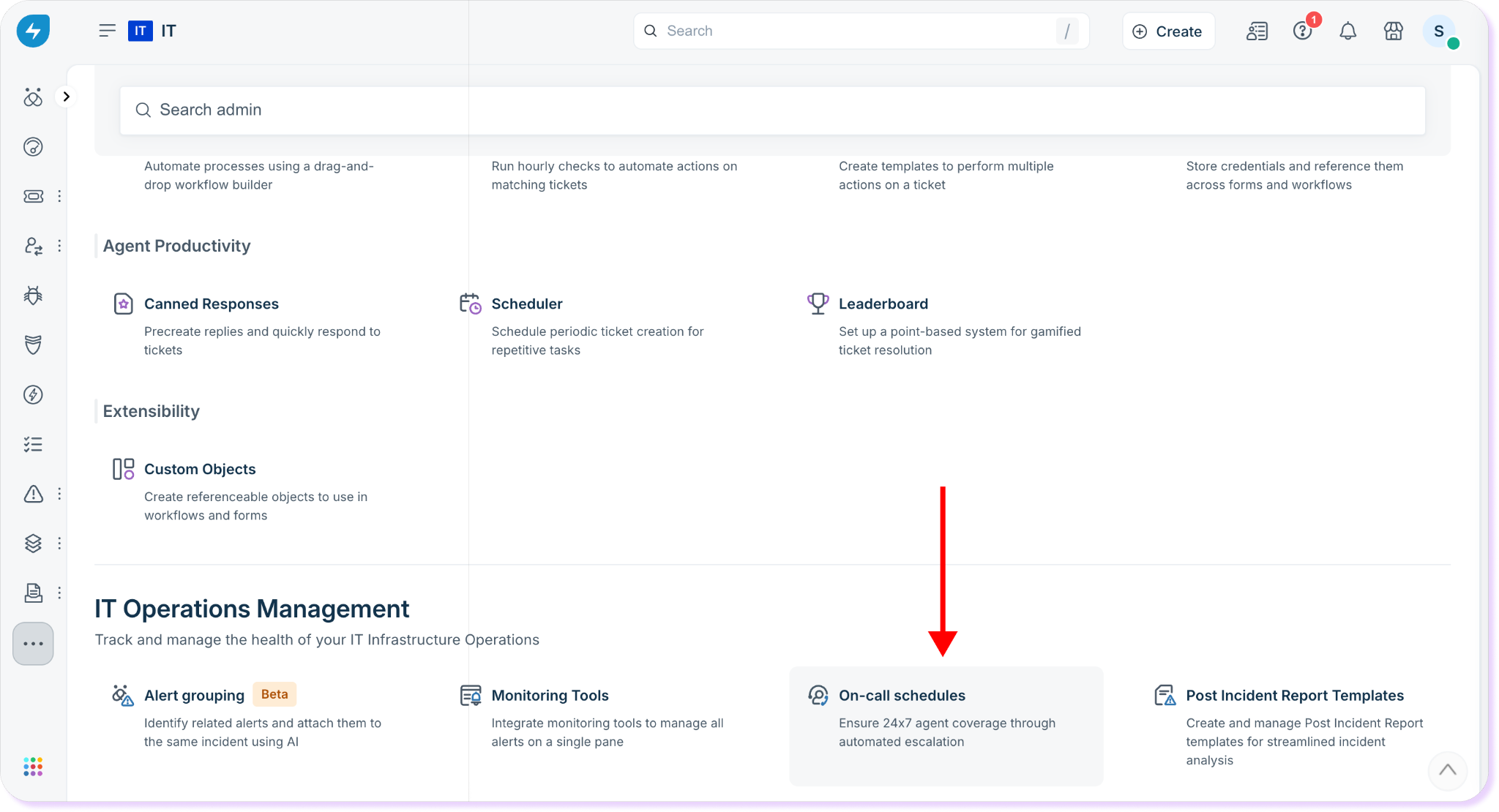Image resolution: width=1499 pixels, height=812 pixels.
Task: Toggle the hamburger navigation menu
Action: [107, 31]
